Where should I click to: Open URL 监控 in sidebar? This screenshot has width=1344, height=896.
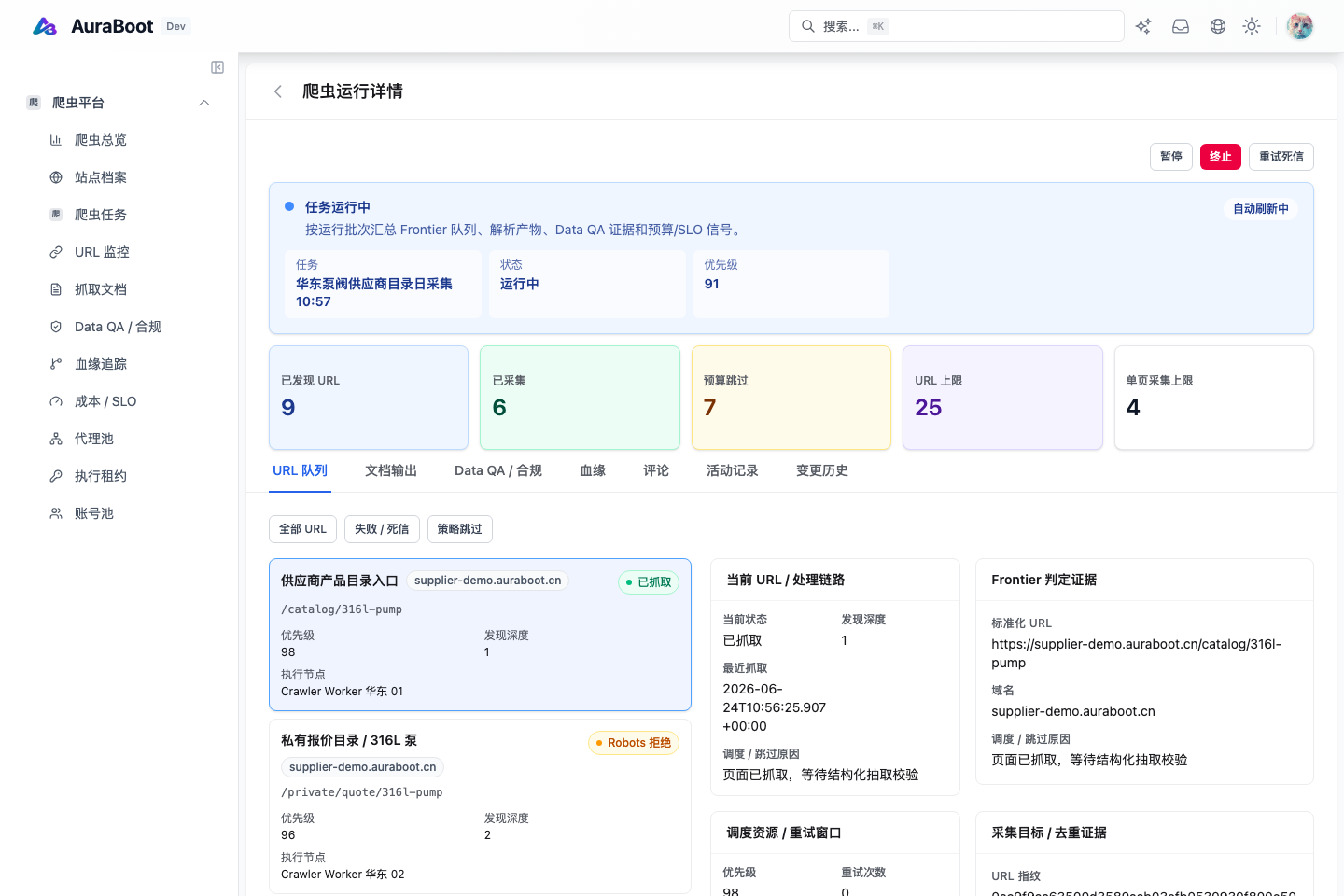[x=102, y=252]
